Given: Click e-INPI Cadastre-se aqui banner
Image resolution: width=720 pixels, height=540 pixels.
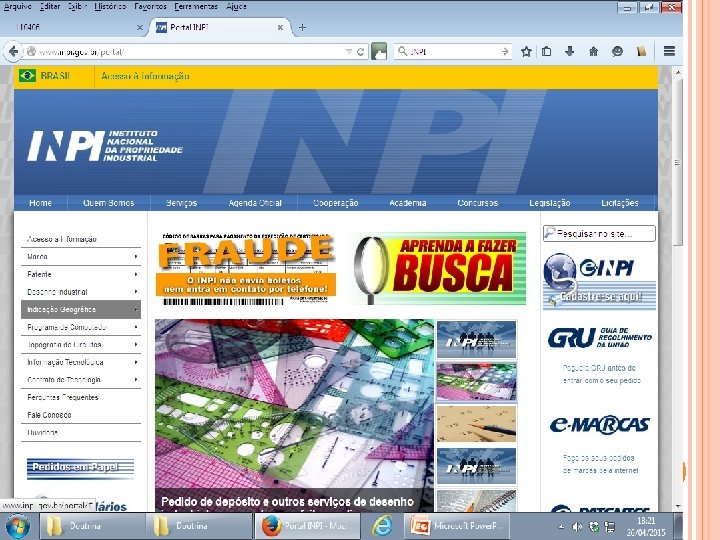Looking at the screenshot, I should [599, 281].
